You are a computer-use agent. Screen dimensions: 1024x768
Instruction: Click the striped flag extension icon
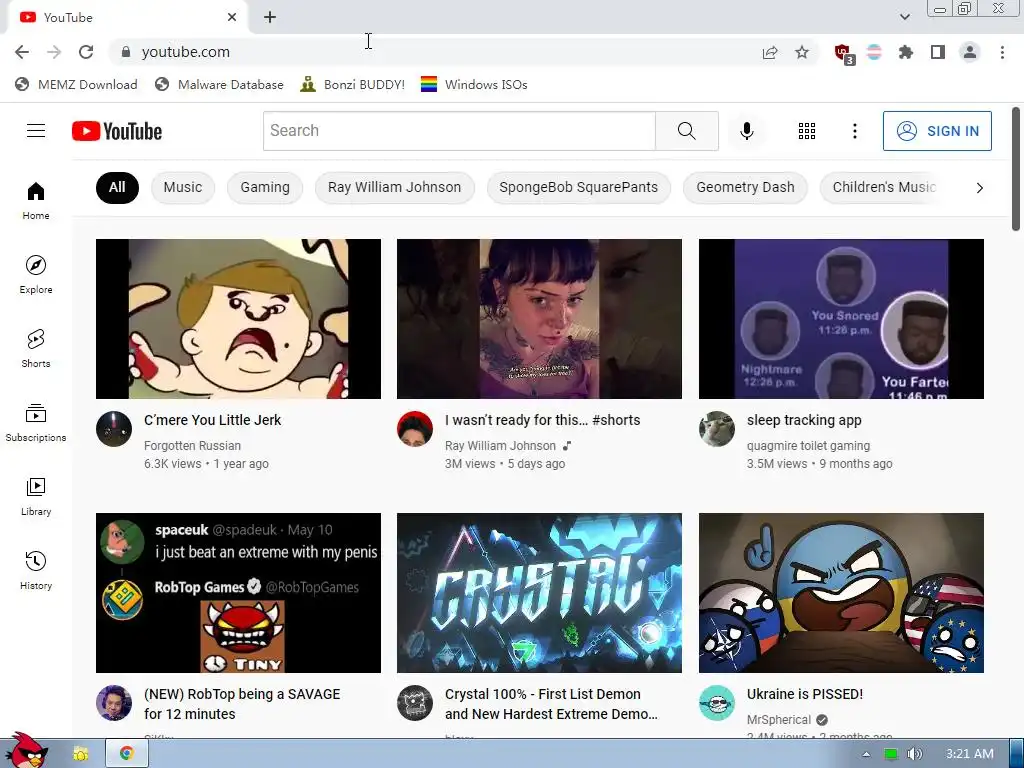point(874,52)
